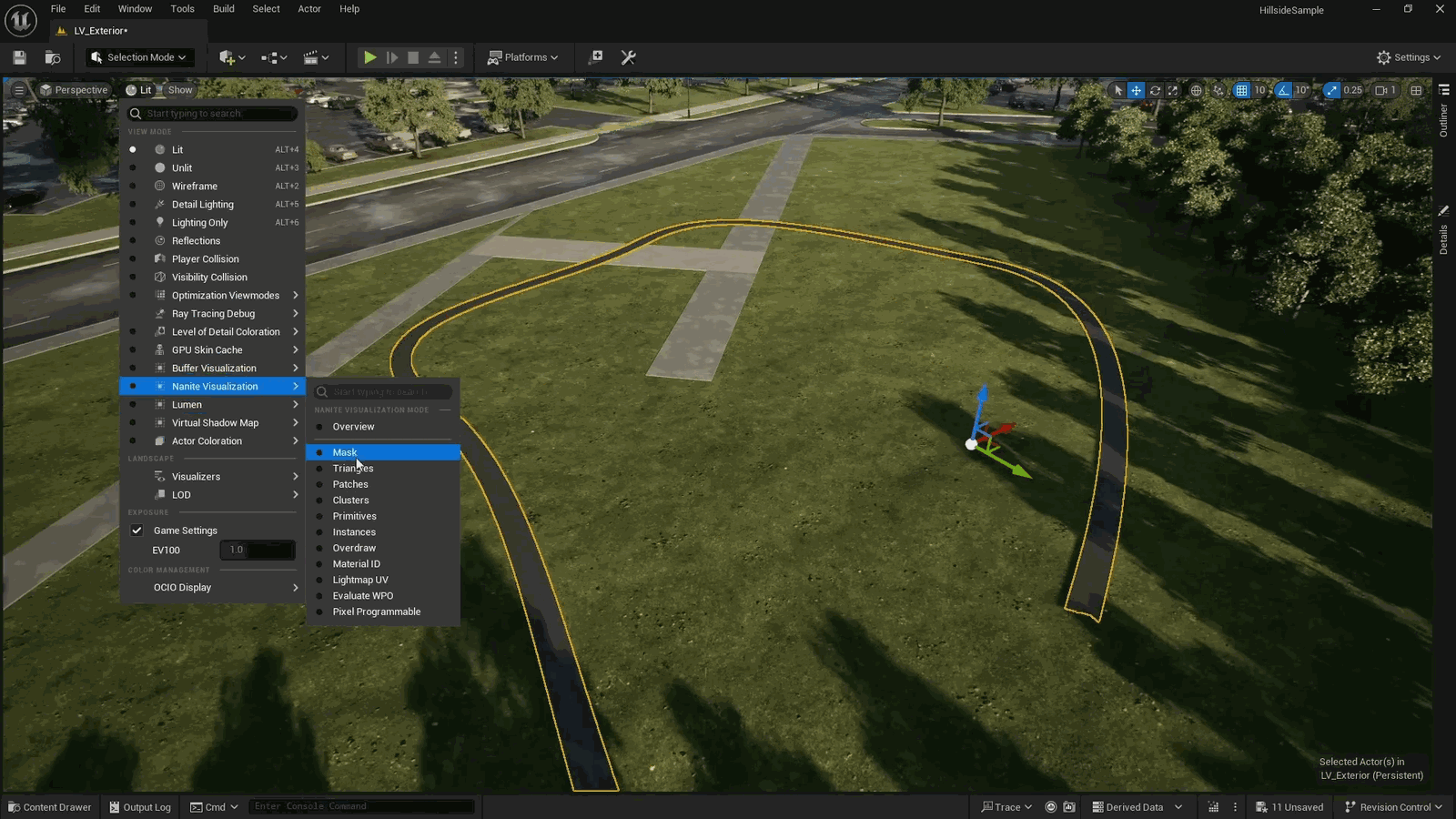Activate the scale gizmo tool
1456x819 pixels.
(x=1173, y=90)
